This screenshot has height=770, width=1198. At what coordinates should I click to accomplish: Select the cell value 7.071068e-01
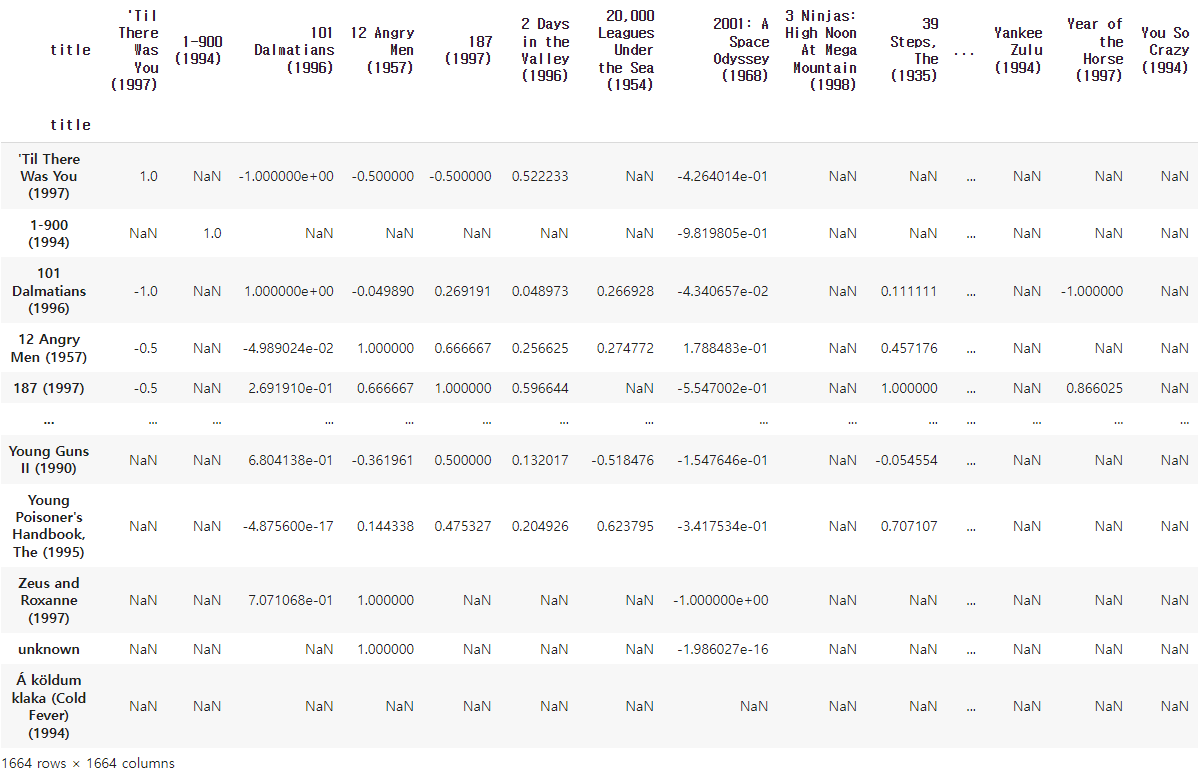[290, 600]
